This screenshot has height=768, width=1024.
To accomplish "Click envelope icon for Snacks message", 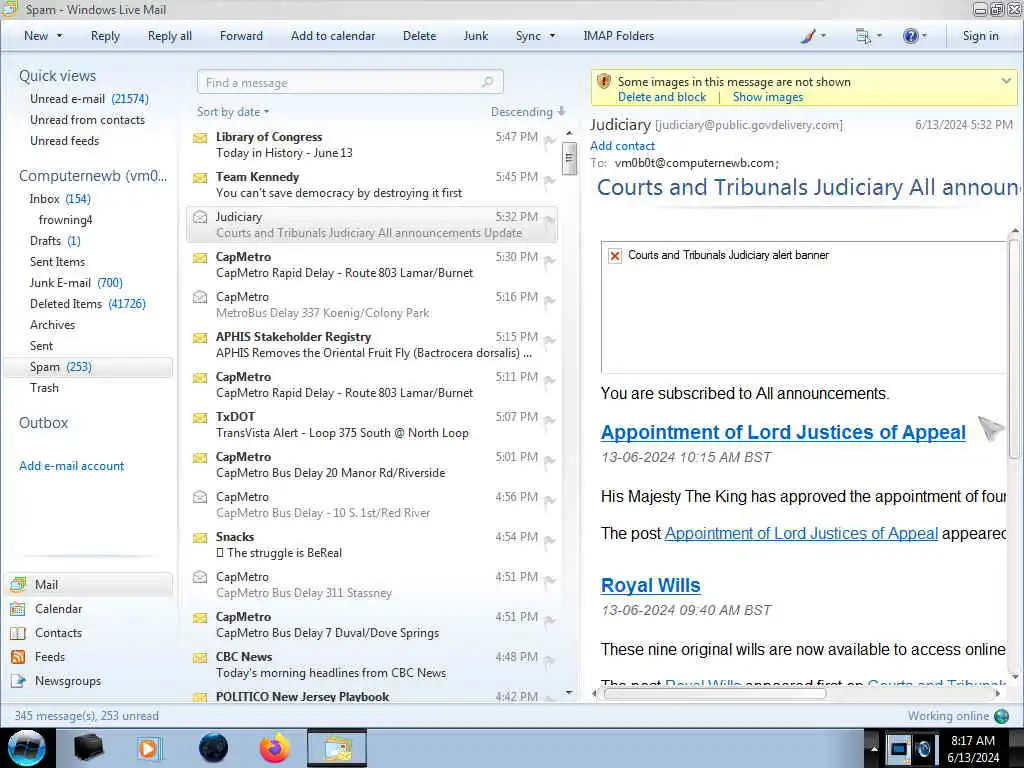I will [x=200, y=537].
